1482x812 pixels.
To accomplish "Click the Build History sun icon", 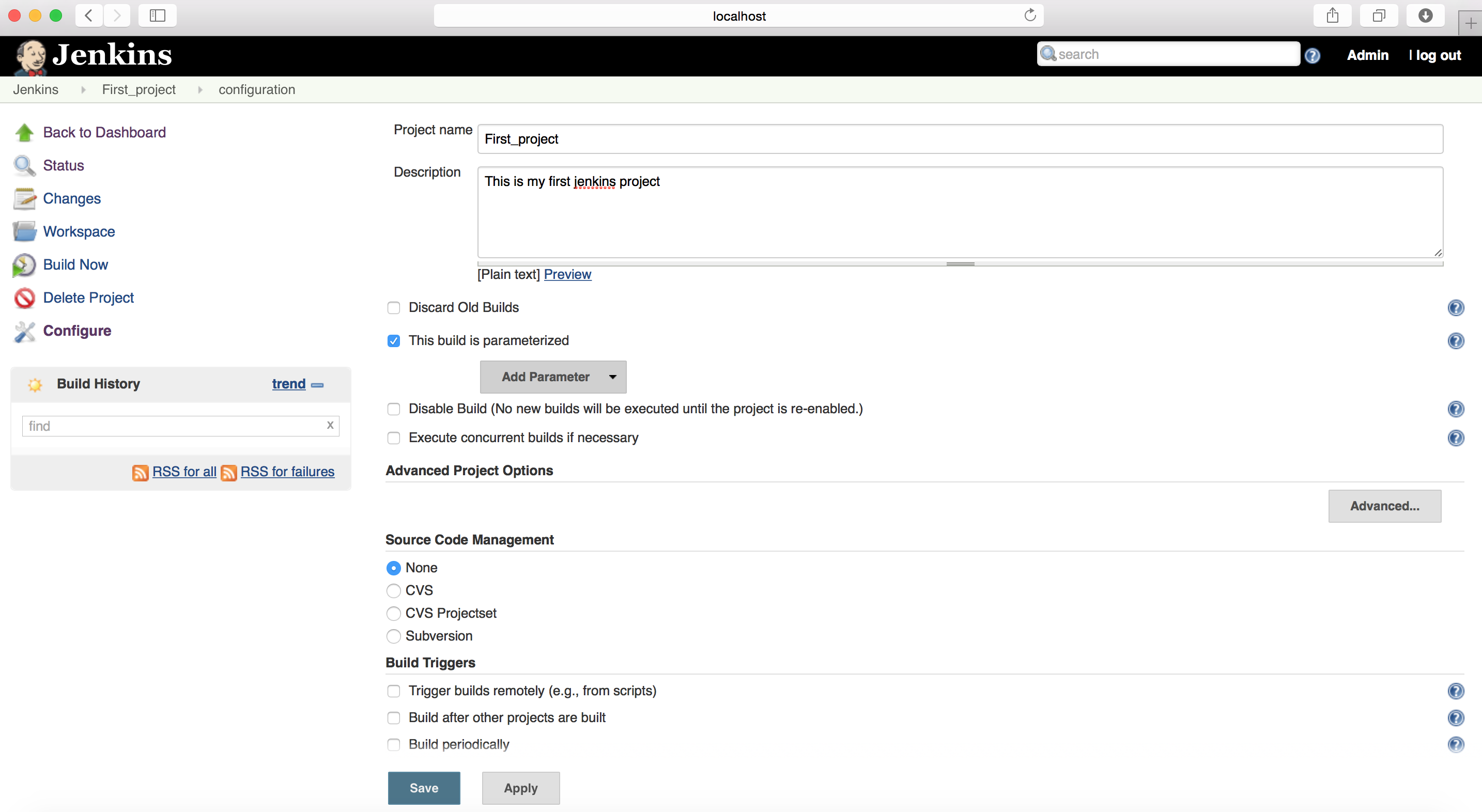I will [x=35, y=384].
